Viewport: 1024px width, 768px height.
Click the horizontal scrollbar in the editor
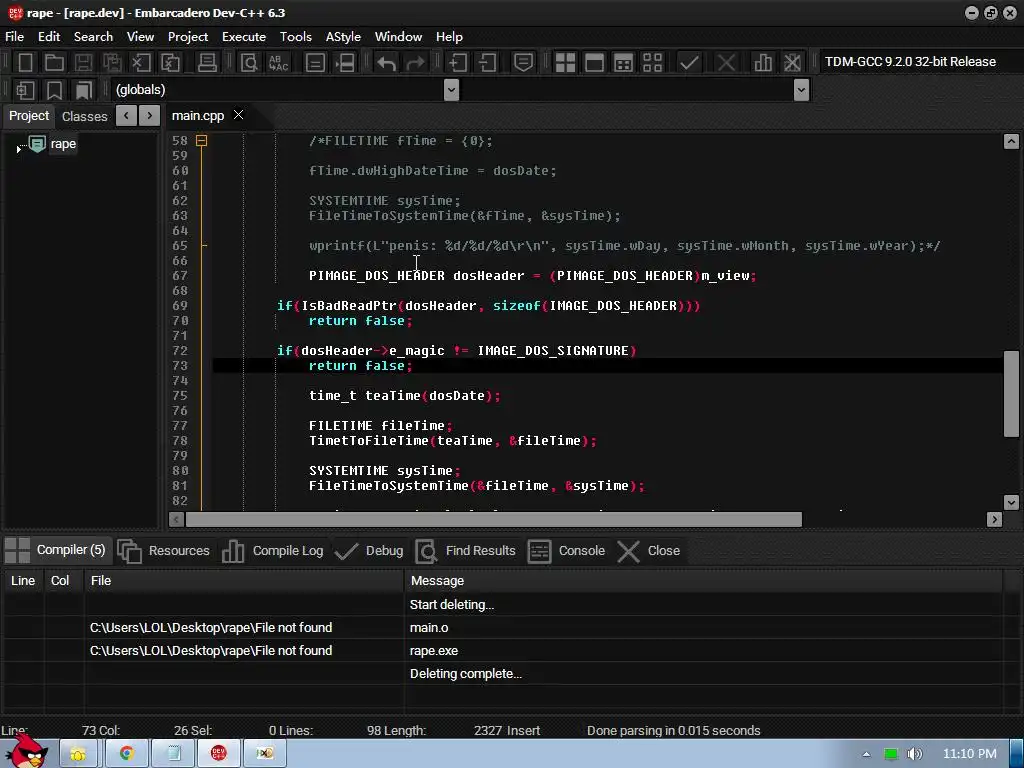point(494,520)
